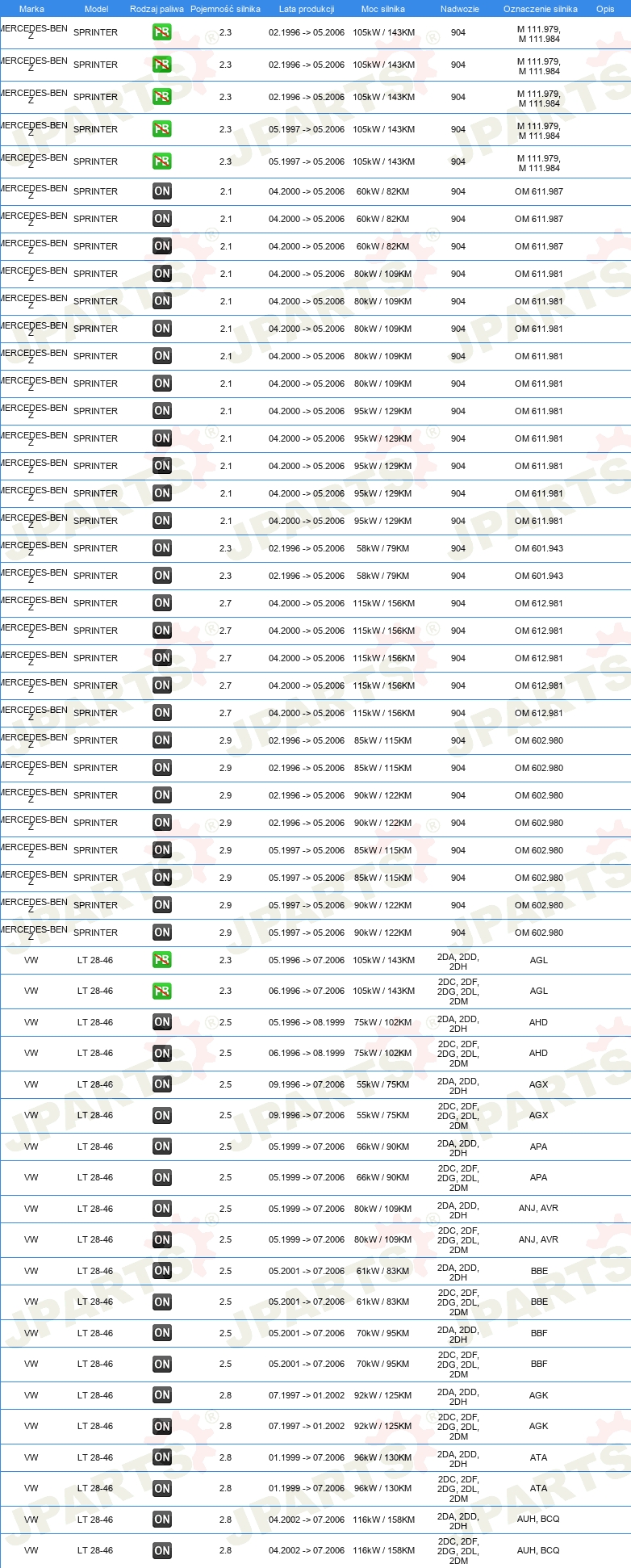The width and height of the screenshot is (631, 1568).
Task: Select the date range 06.1996 -> 07.2006
Action: click(x=307, y=991)
